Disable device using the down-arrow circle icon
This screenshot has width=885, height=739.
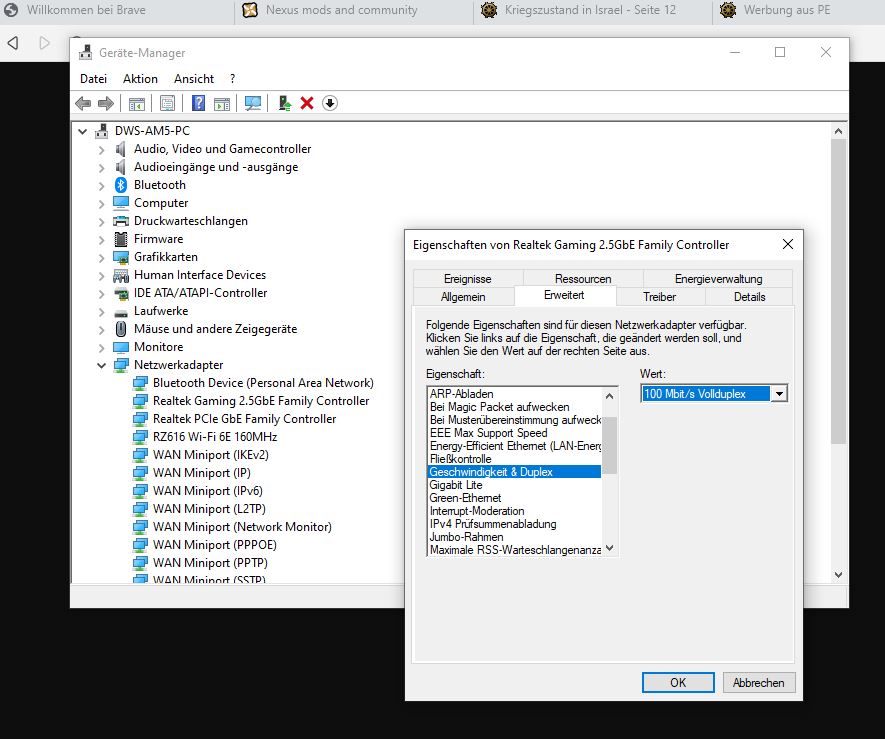(x=330, y=103)
